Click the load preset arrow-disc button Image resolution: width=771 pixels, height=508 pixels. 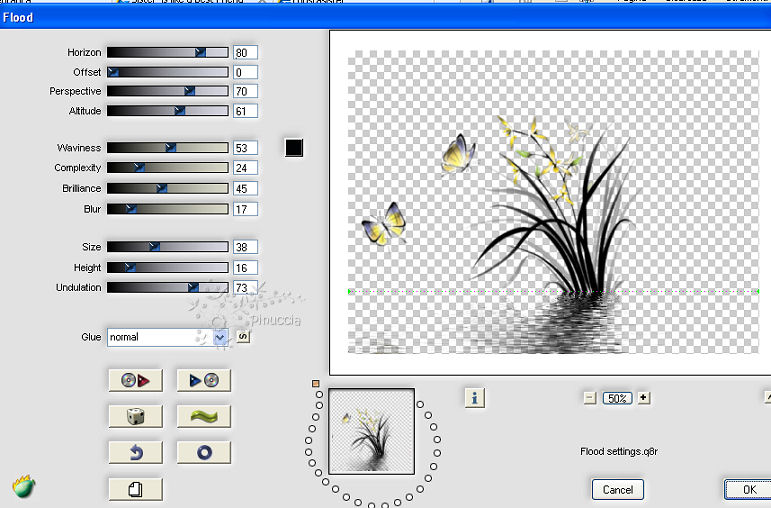pos(204,380)
